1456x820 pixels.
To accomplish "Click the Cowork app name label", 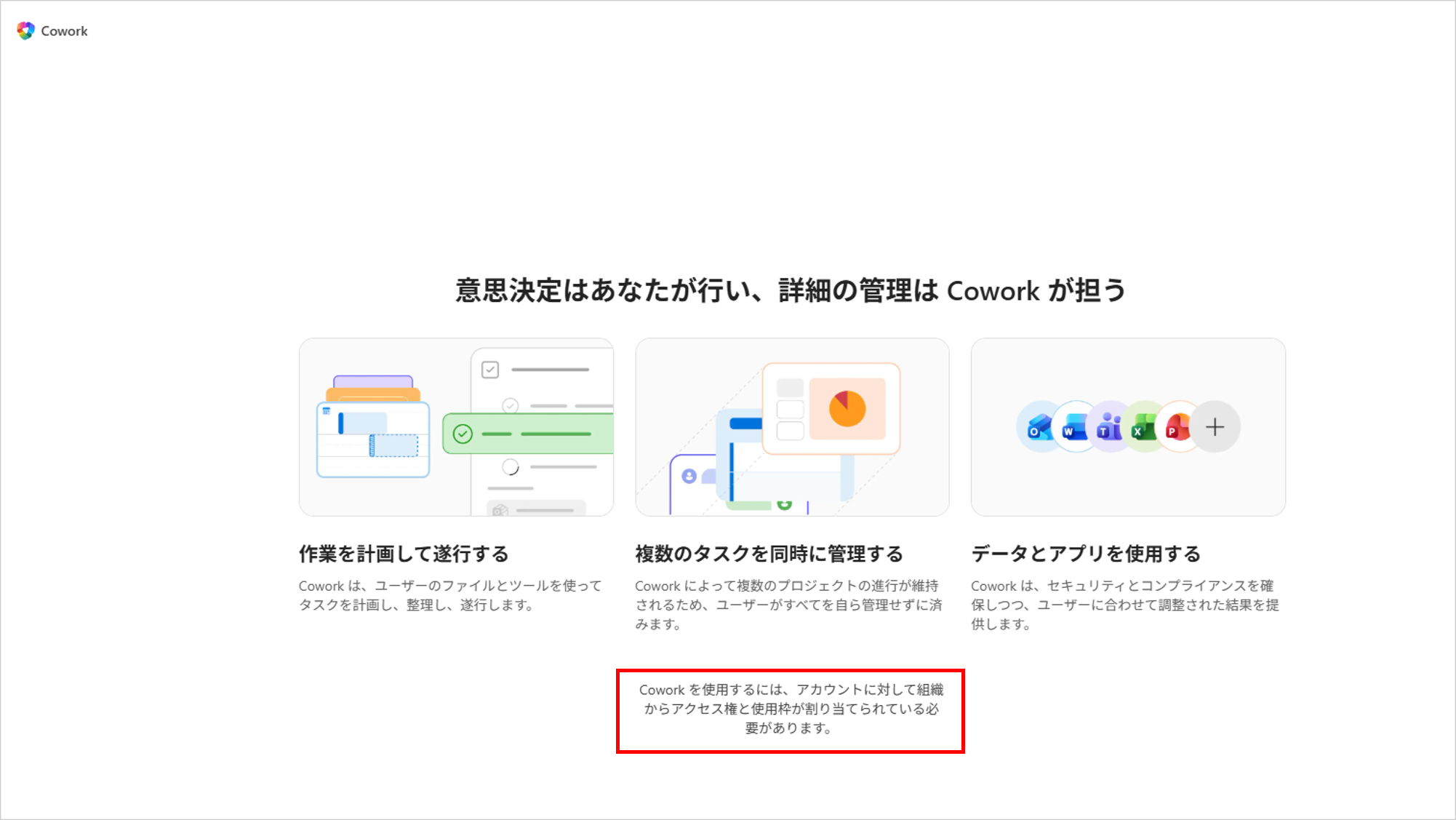I will (x=64, y=31).
